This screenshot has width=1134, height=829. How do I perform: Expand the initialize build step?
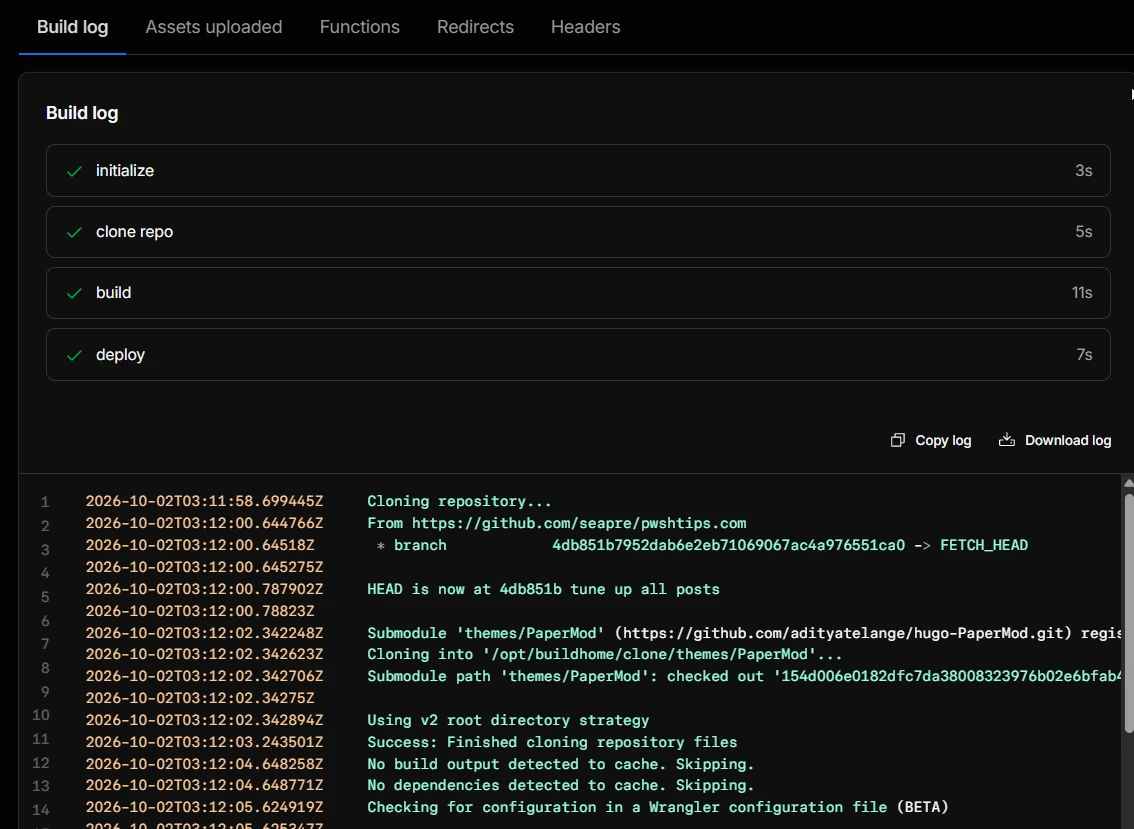click(578, 171)
